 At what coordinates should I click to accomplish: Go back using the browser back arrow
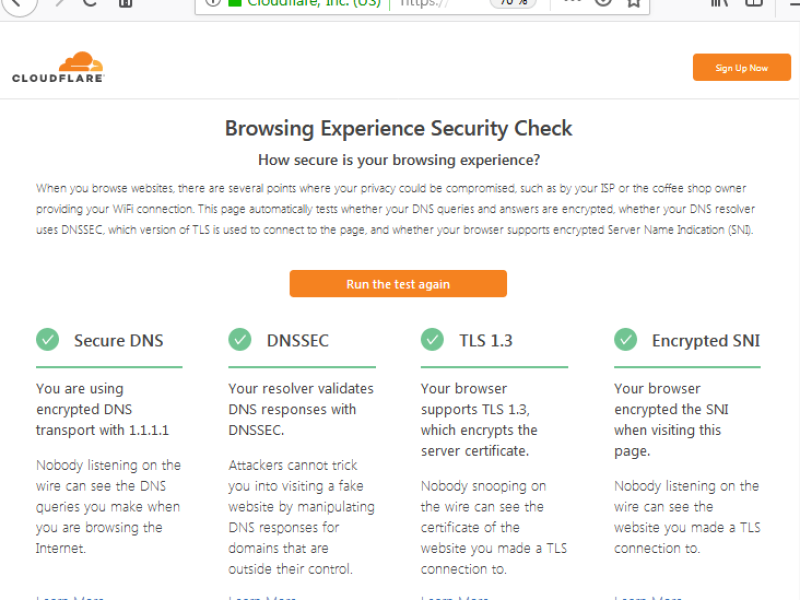coord(19,3)
